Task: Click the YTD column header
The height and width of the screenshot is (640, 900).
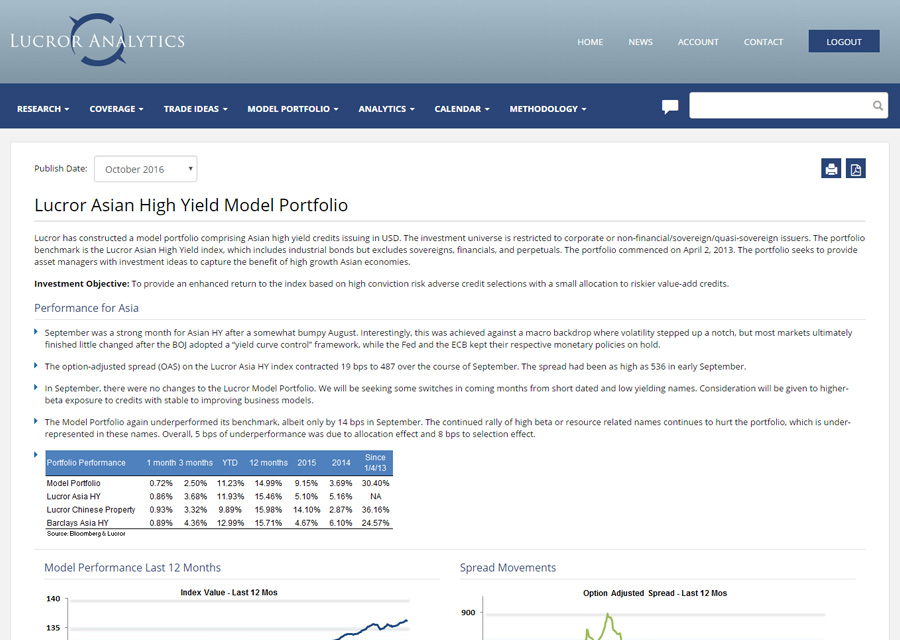Action: click(230, 463)
